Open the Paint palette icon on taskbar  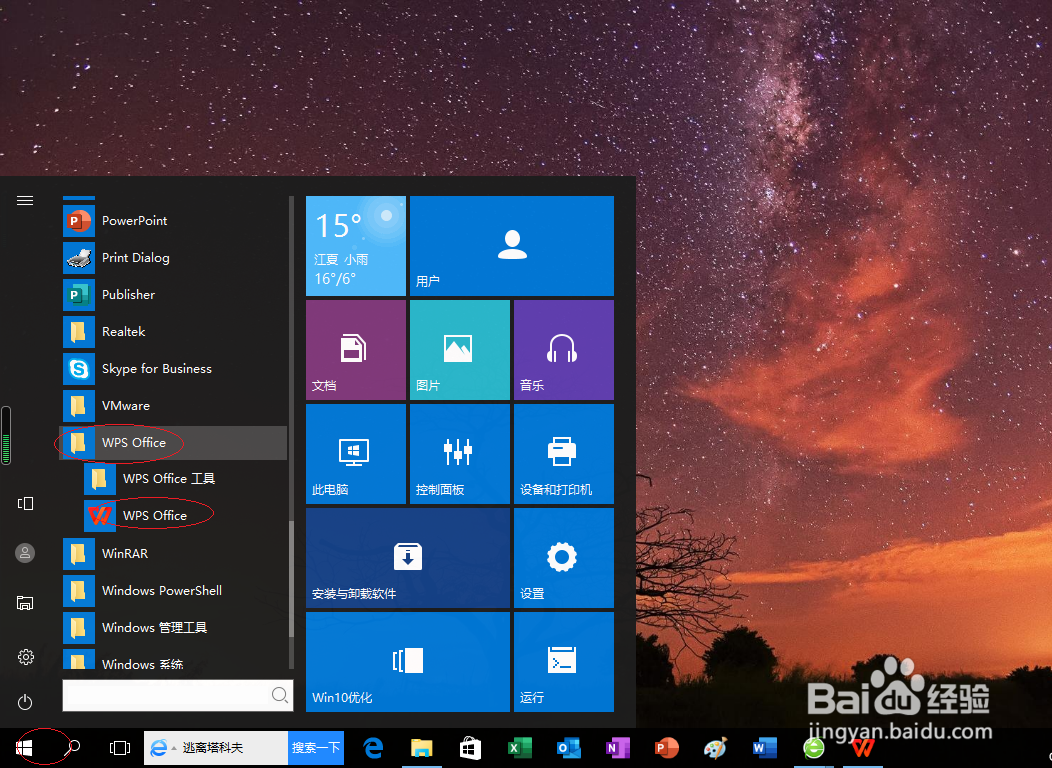pyautogui.click(x=715, y=748)
